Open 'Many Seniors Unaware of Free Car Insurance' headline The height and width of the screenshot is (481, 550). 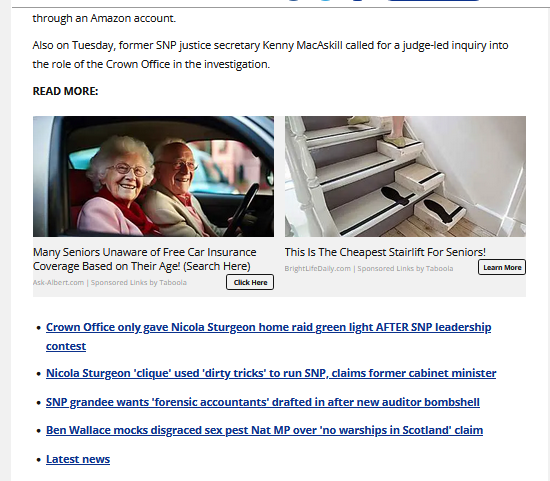pyautogui.click(x=145, y=259)
